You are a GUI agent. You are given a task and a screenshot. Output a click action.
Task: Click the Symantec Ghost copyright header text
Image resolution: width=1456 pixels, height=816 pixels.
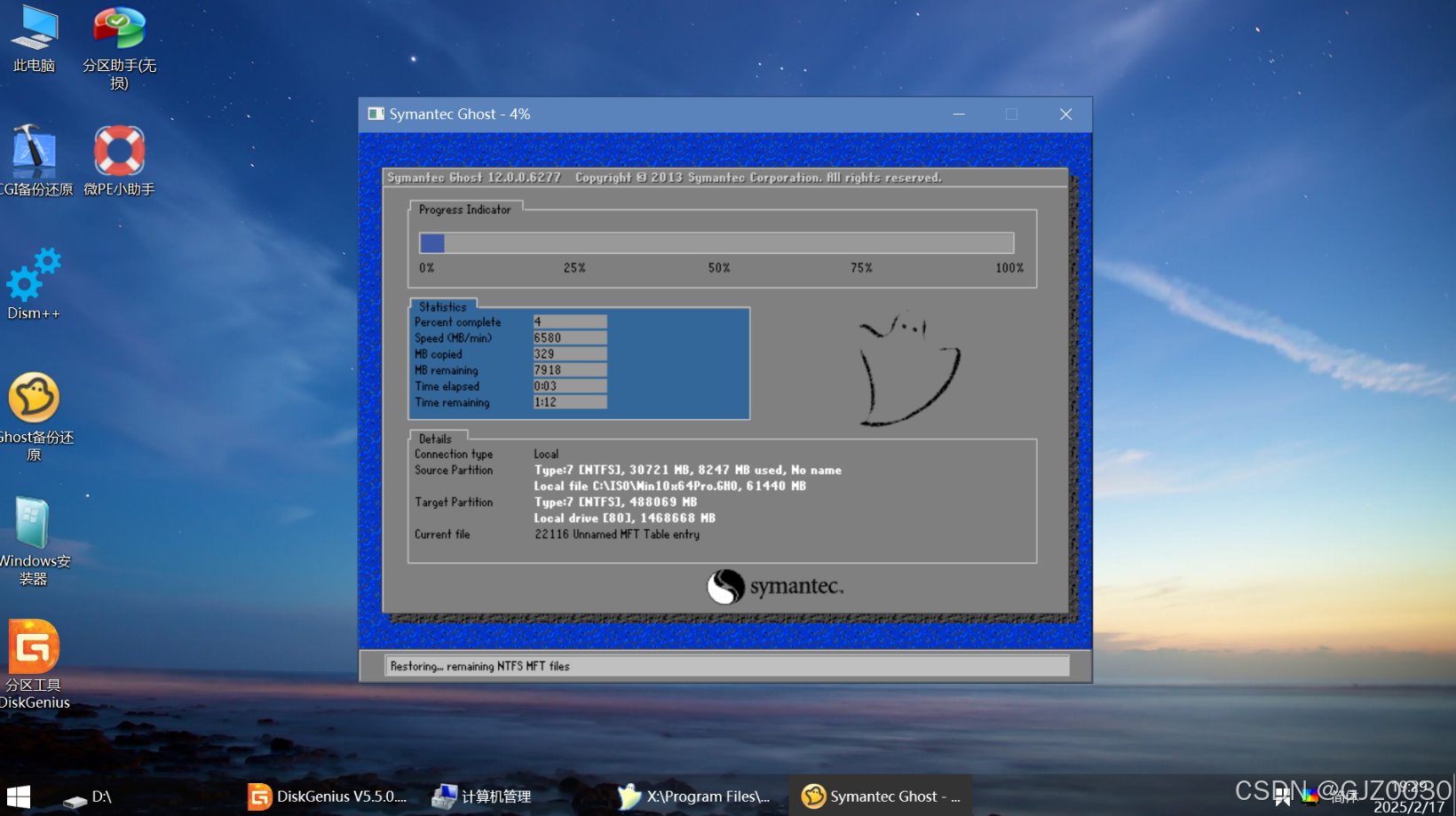click(664, 178)
